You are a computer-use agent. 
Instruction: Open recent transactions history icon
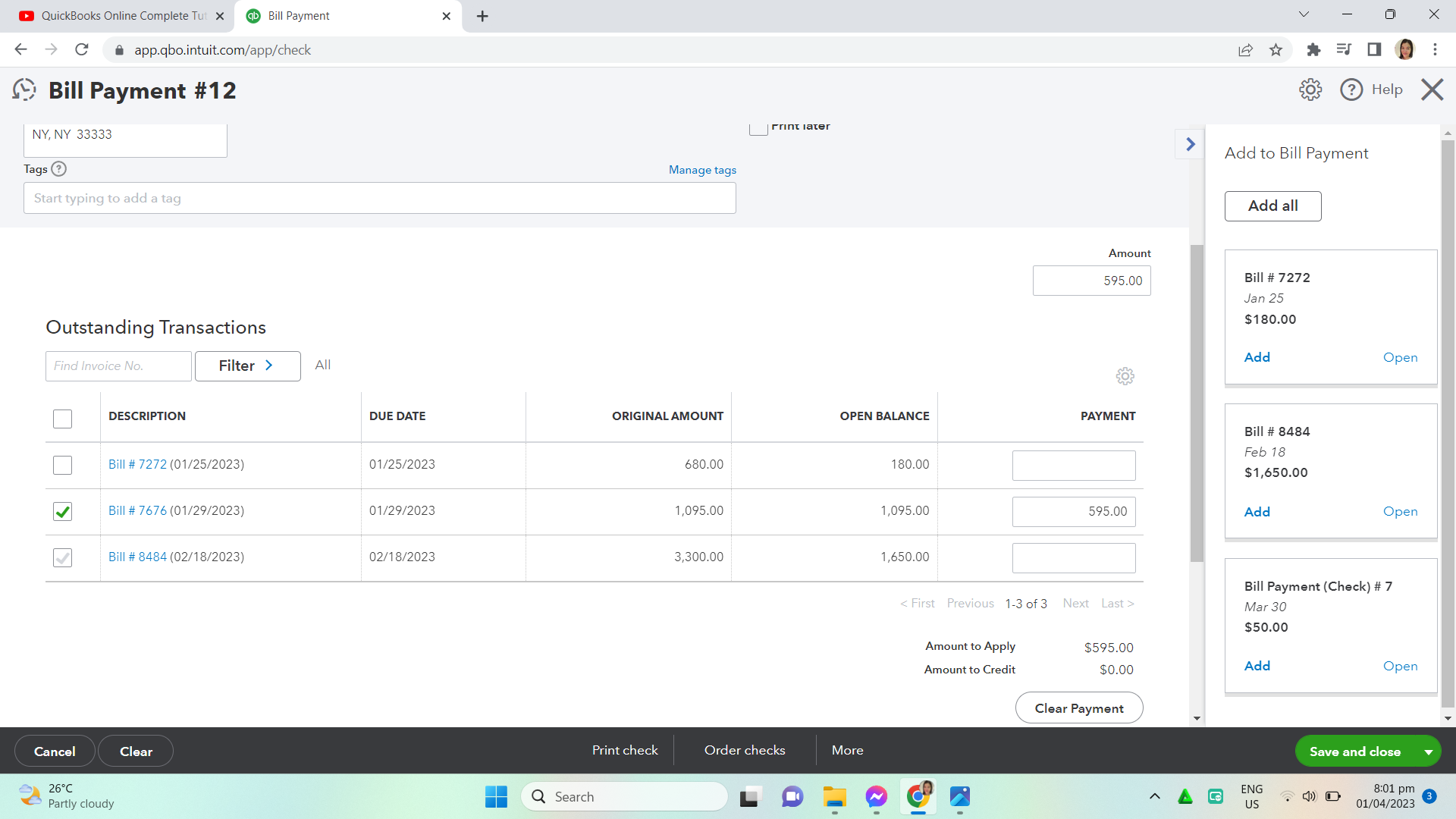pyautogui.click(x=24, y=90)
